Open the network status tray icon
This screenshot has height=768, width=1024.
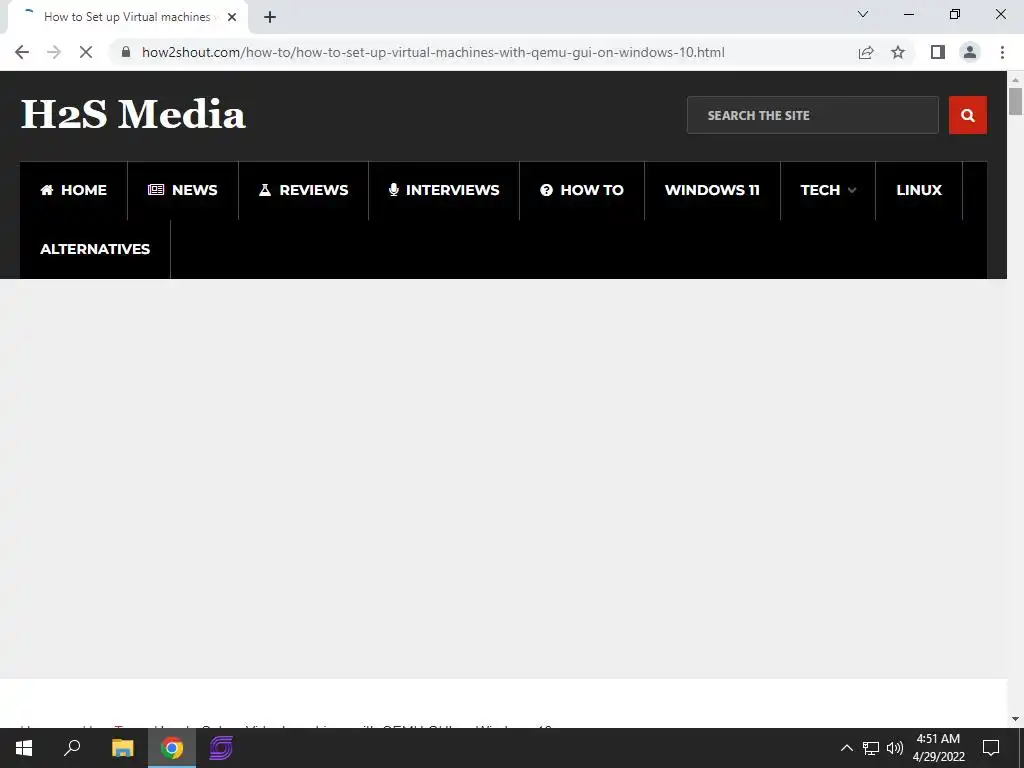click(x=871, y=748)
